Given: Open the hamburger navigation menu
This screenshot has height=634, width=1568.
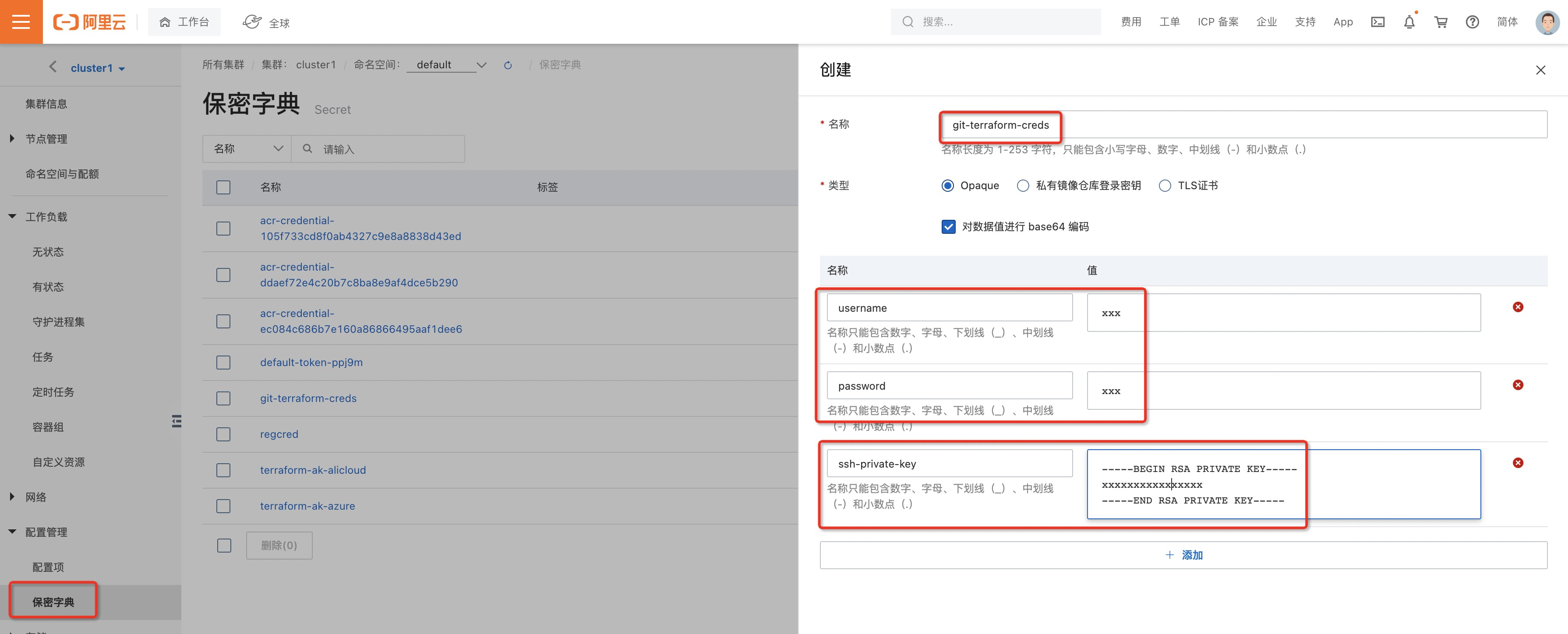Looking at the screenshot, I should pos(21,22).
